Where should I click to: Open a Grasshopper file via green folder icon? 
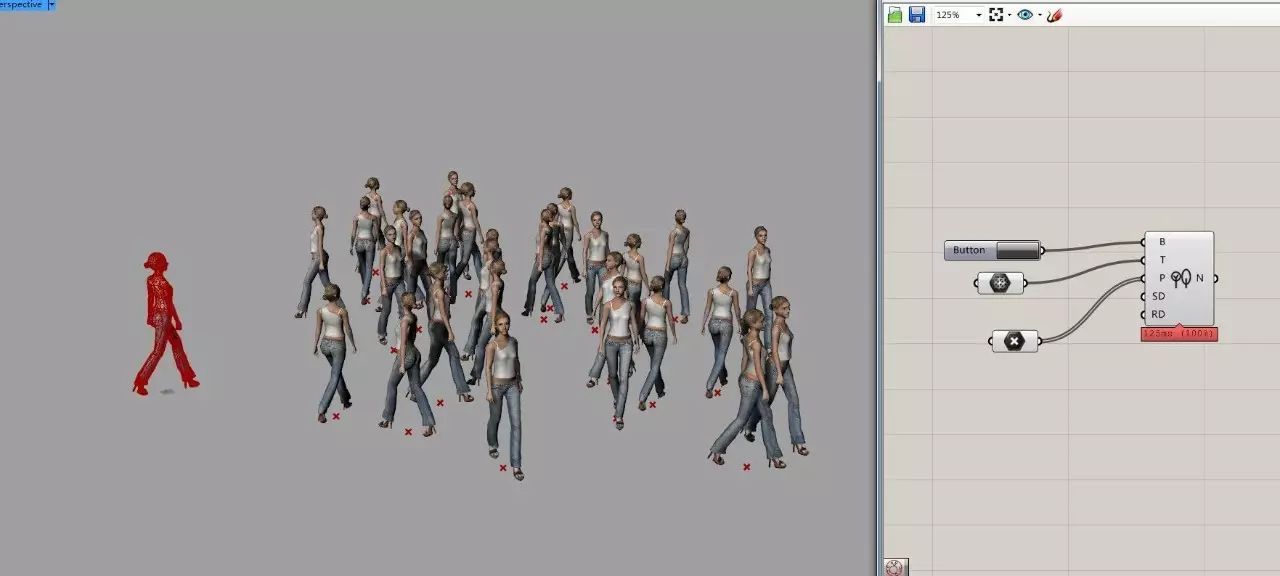[895, 15]
